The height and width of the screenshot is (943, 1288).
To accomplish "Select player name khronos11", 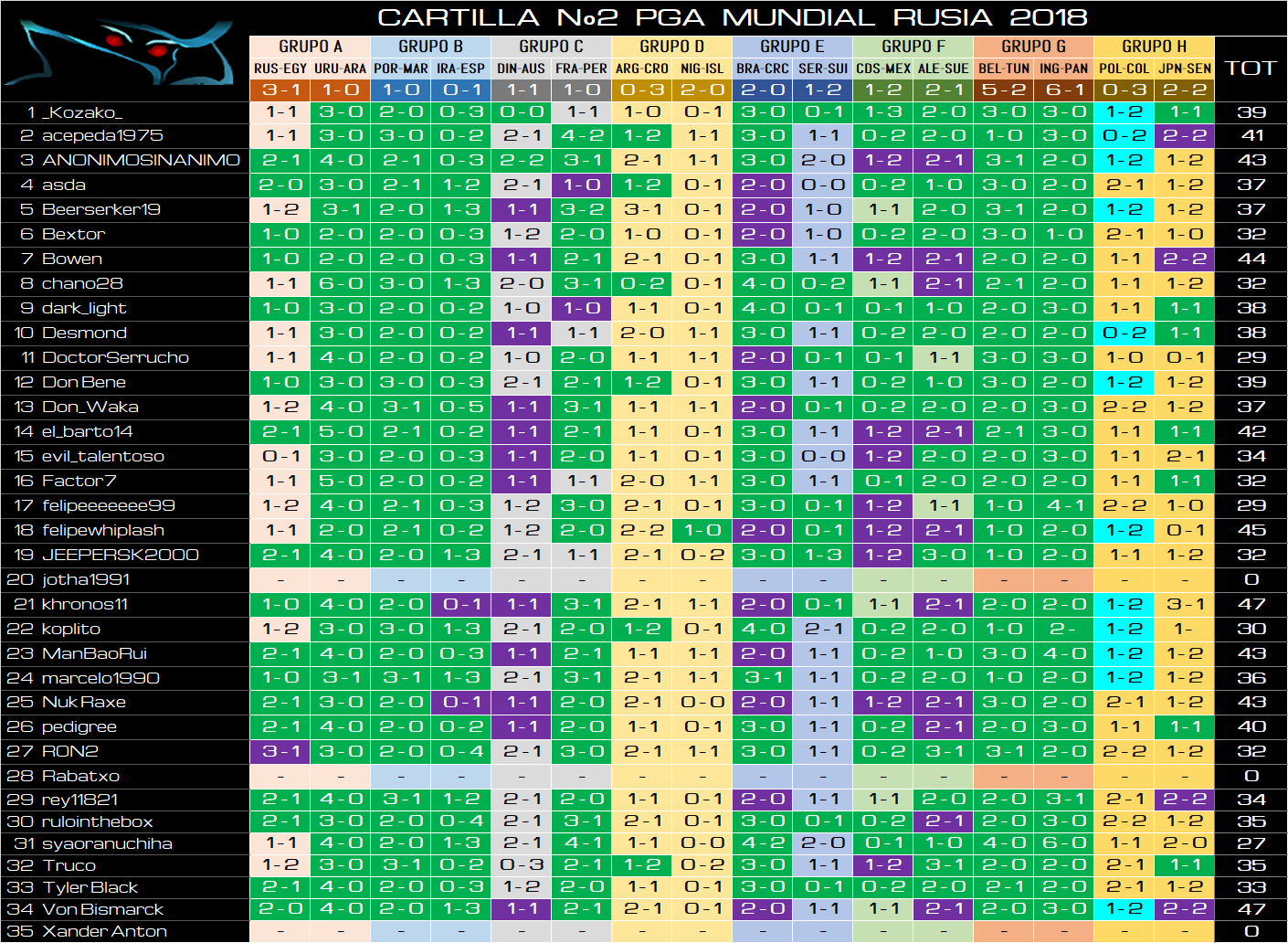I will coord(84,604).
